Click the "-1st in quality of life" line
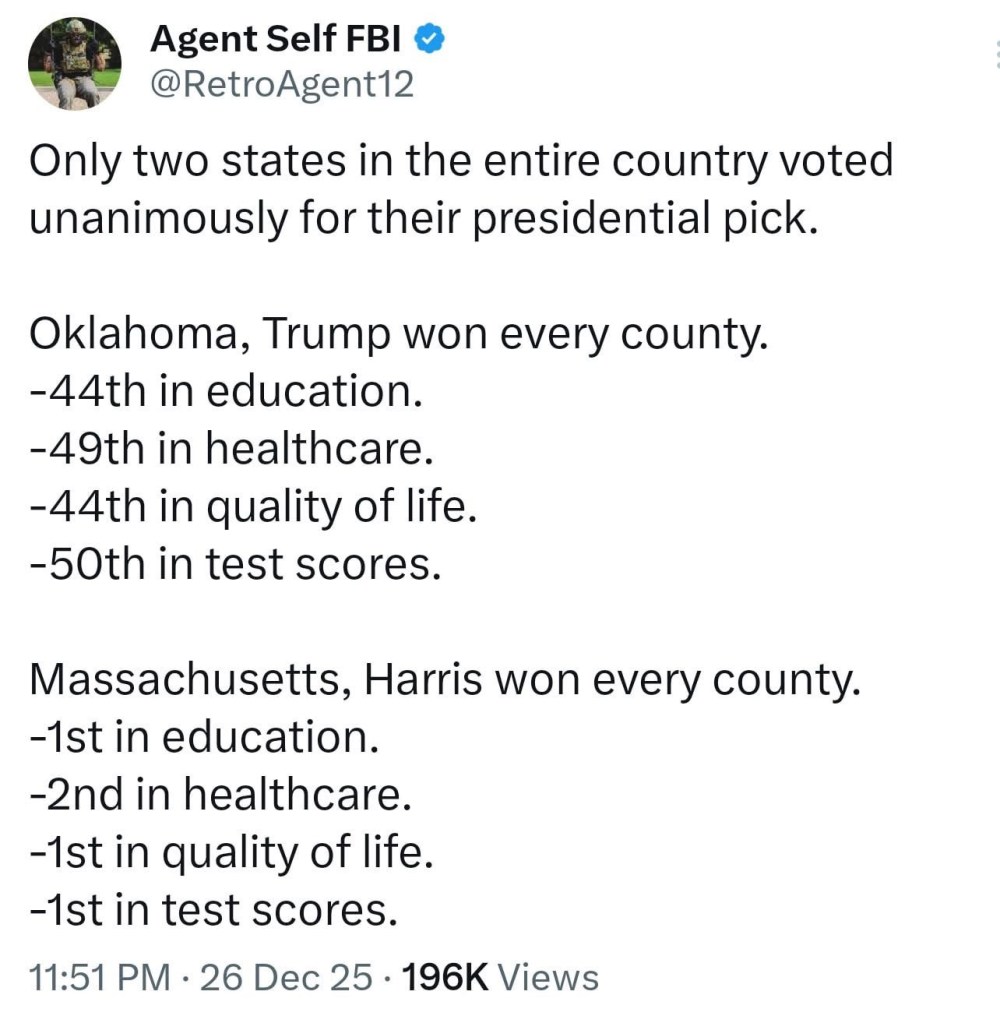The width and height of the screenshot is (1000, 1023). tap(232, 853)
